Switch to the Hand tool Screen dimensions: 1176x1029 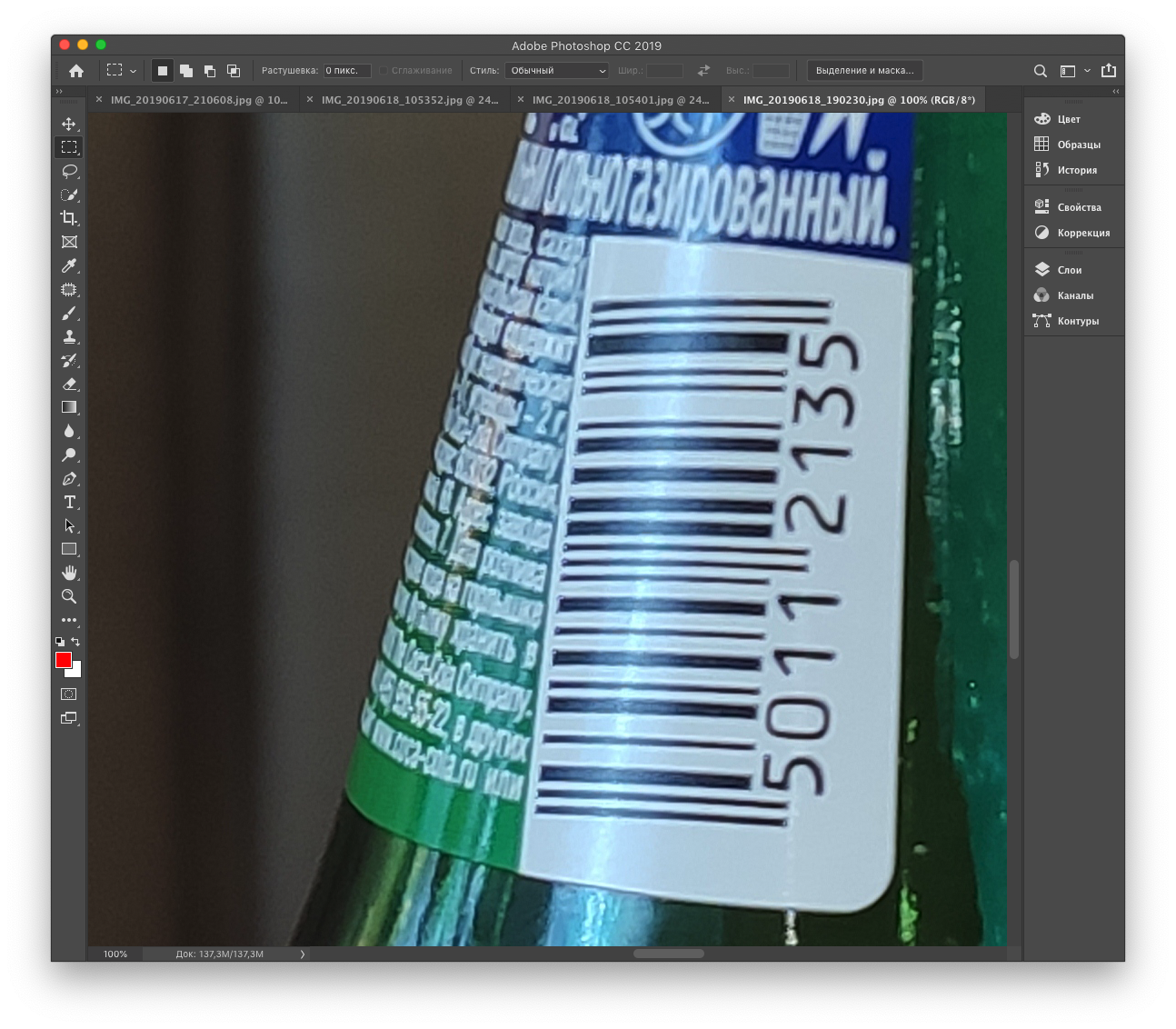pyautogui.click(x=69, y=573)
